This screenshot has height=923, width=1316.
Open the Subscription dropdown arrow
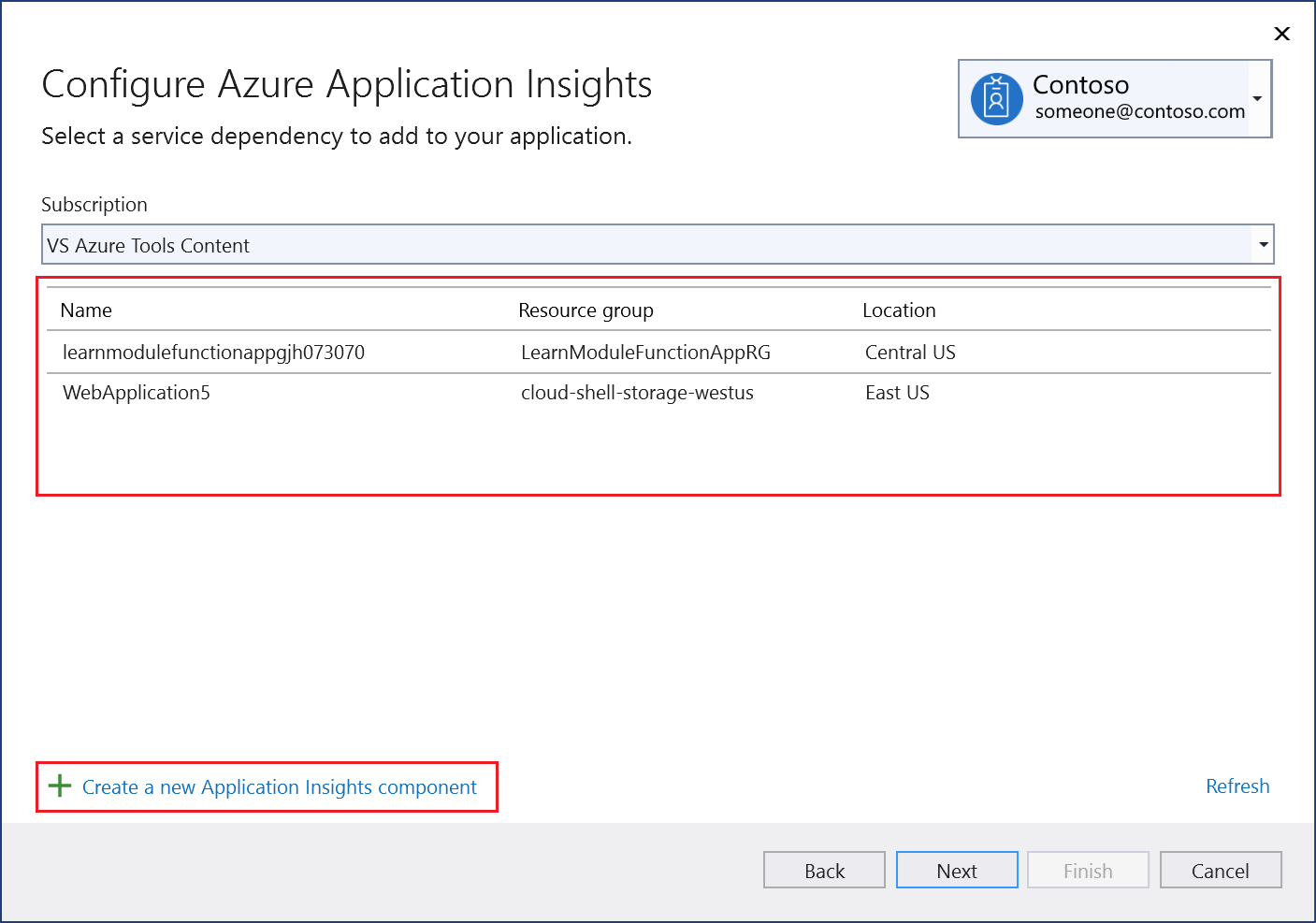pyautogui.click(x=1263, y=245)
